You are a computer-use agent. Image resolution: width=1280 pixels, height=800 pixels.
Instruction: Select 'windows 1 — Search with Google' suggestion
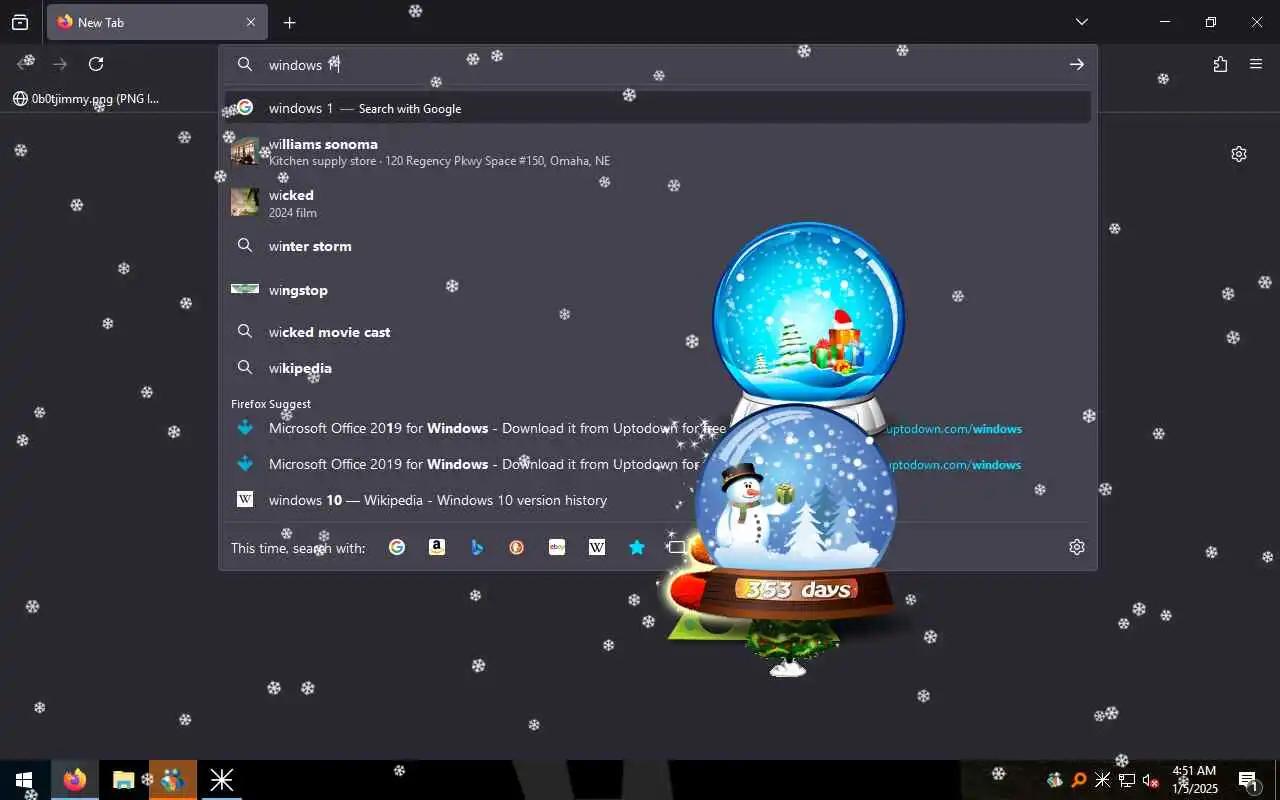pos(658,108)
